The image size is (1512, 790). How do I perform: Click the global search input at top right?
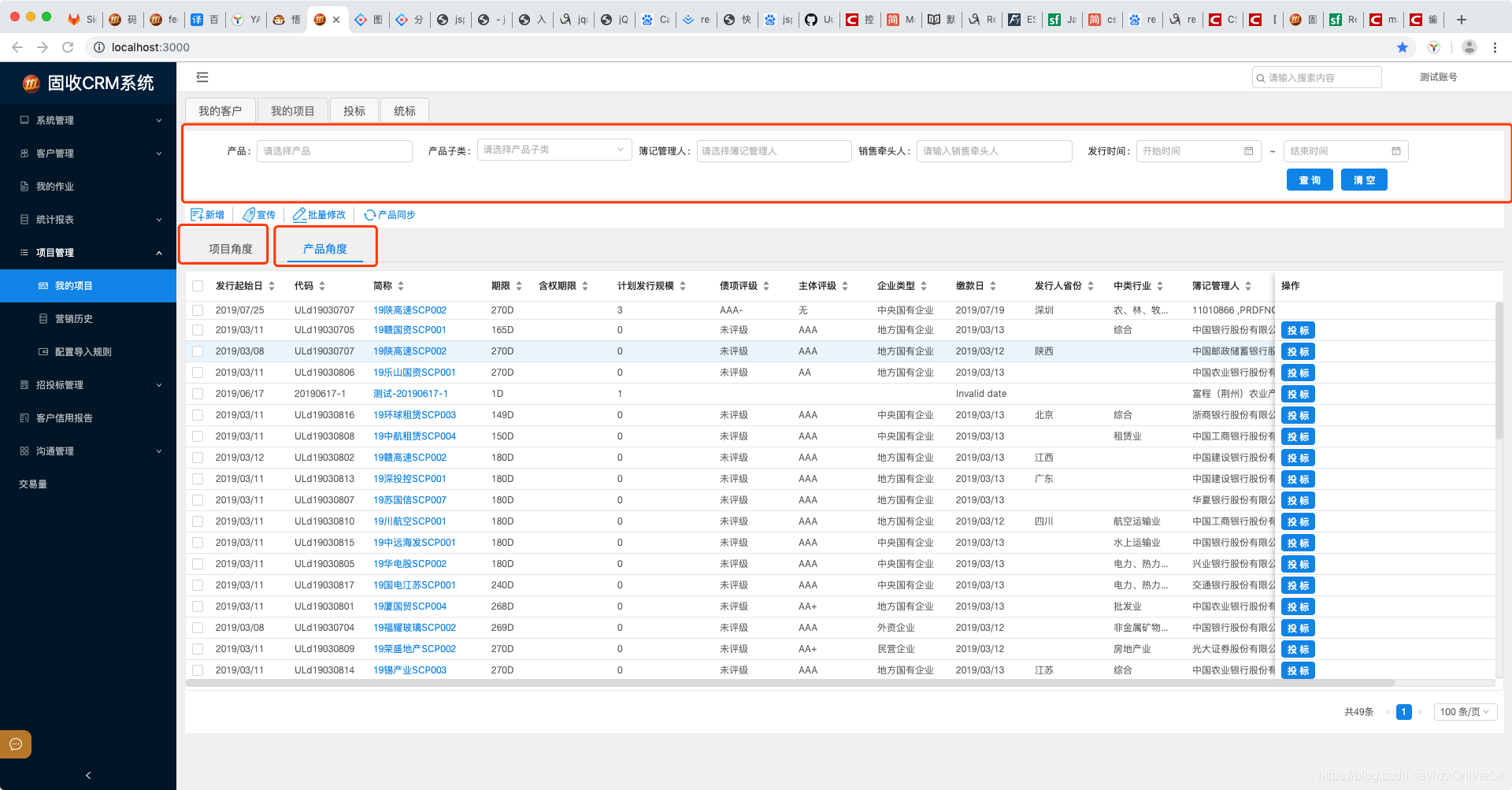(x=1316, y=76)
